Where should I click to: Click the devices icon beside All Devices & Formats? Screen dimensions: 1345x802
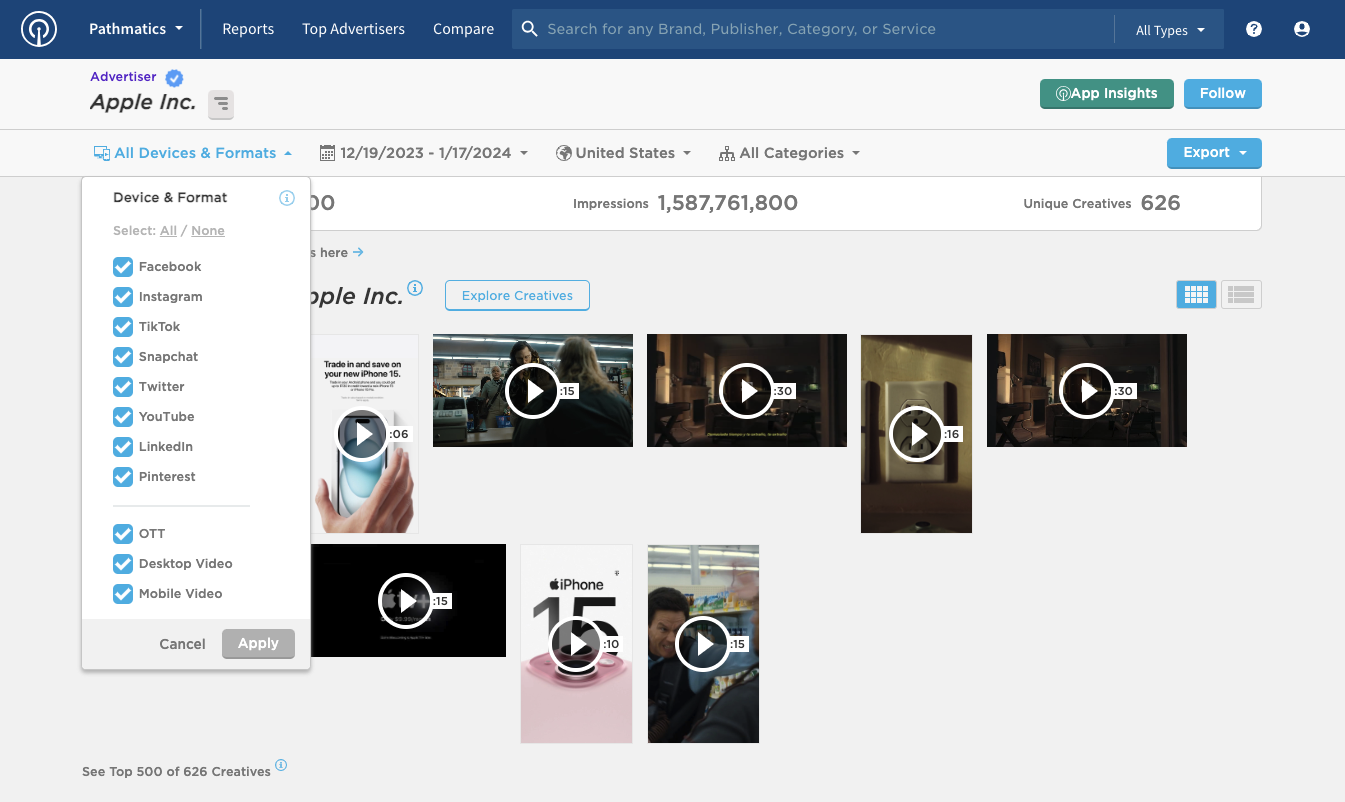coord(101,153)
